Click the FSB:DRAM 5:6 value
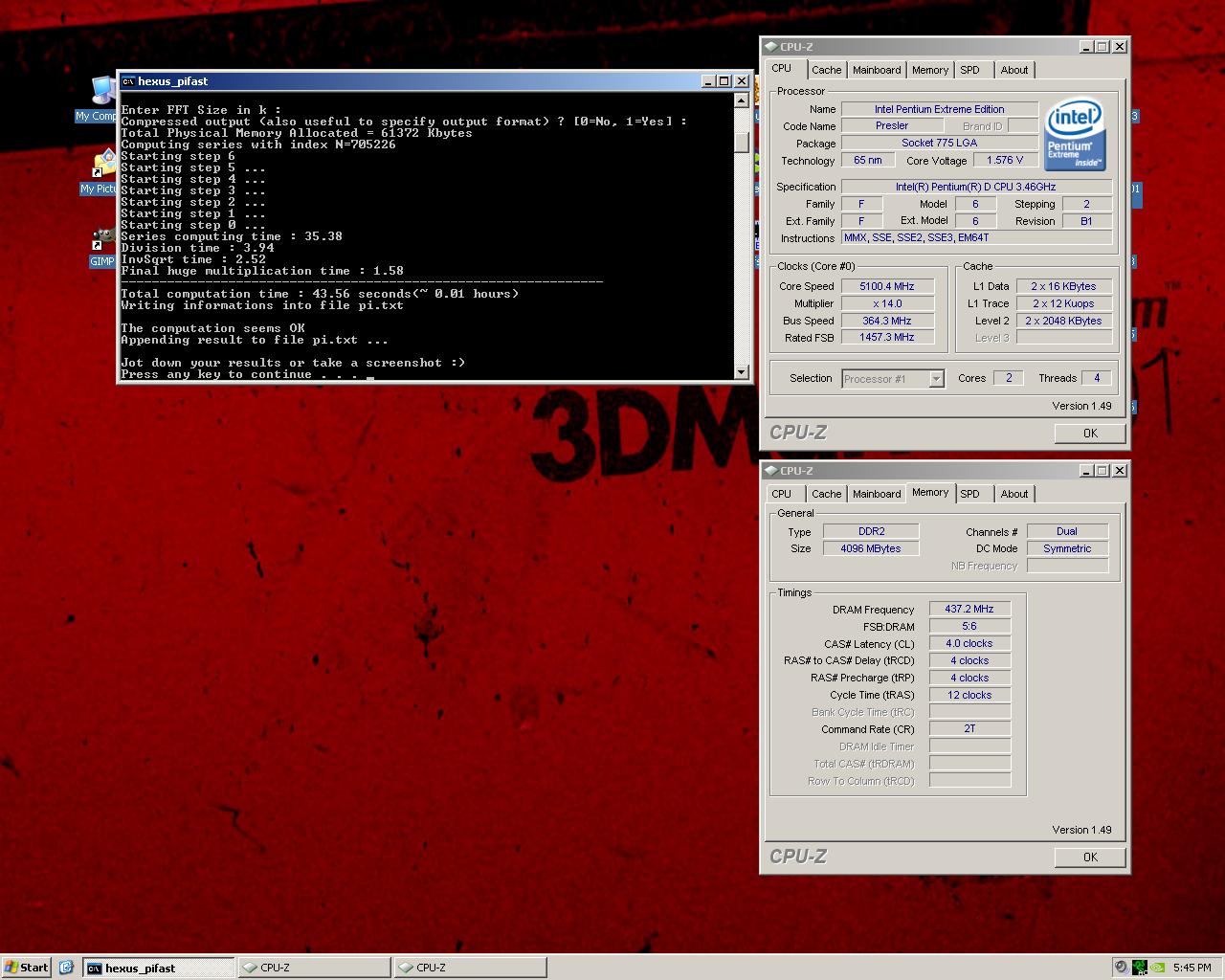Screen dimensions: 1225x980 click(x=969, y=626)
